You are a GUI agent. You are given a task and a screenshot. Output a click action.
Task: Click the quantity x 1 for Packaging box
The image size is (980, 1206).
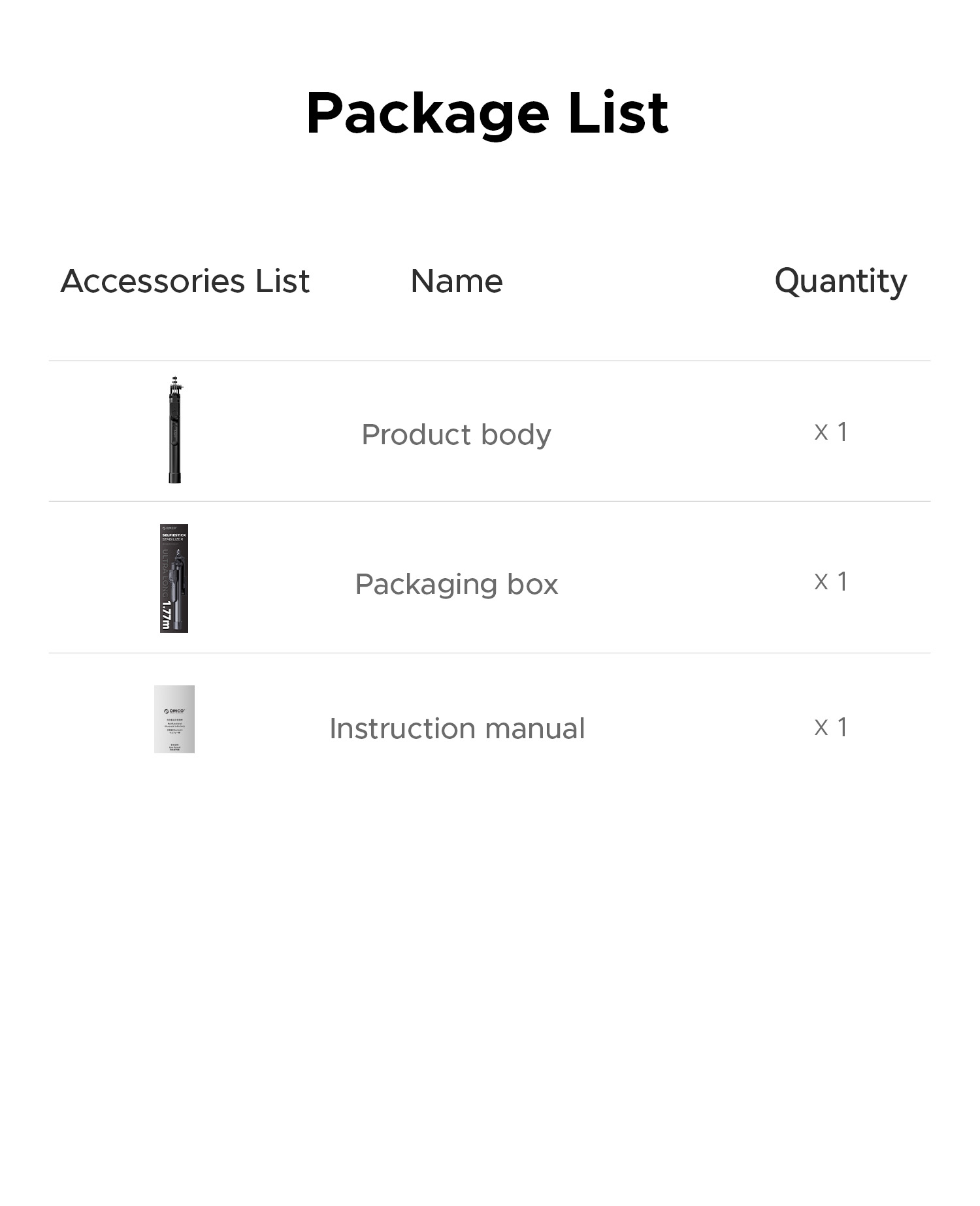tap(830, 581)
